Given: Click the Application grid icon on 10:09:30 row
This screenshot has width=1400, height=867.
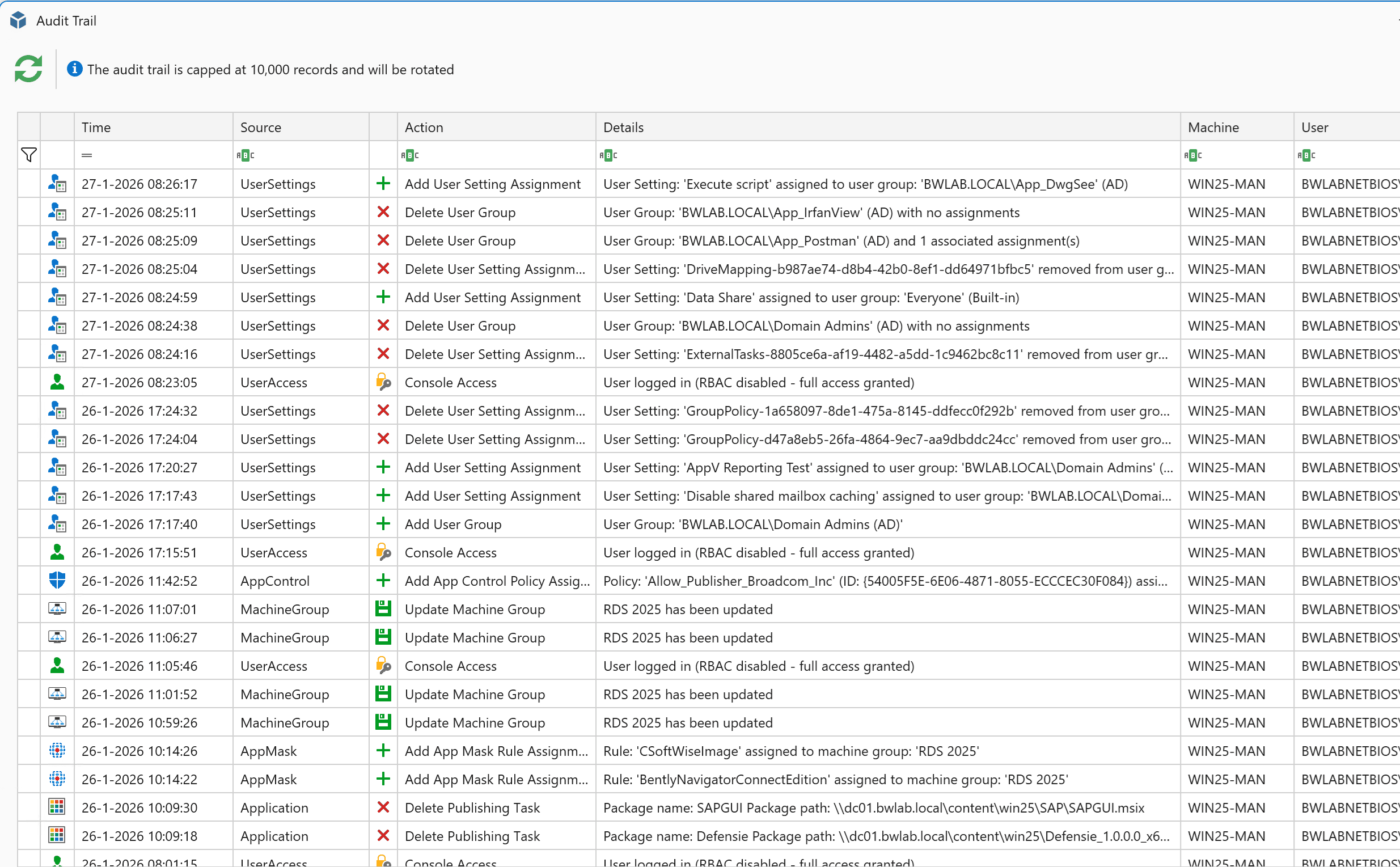Looking at the screenshot, I should coord(57,807).
